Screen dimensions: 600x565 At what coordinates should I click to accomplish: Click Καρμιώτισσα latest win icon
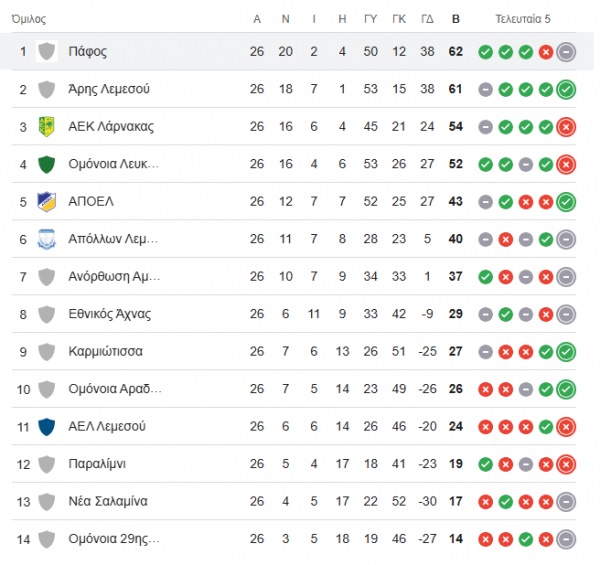point(566,352)
